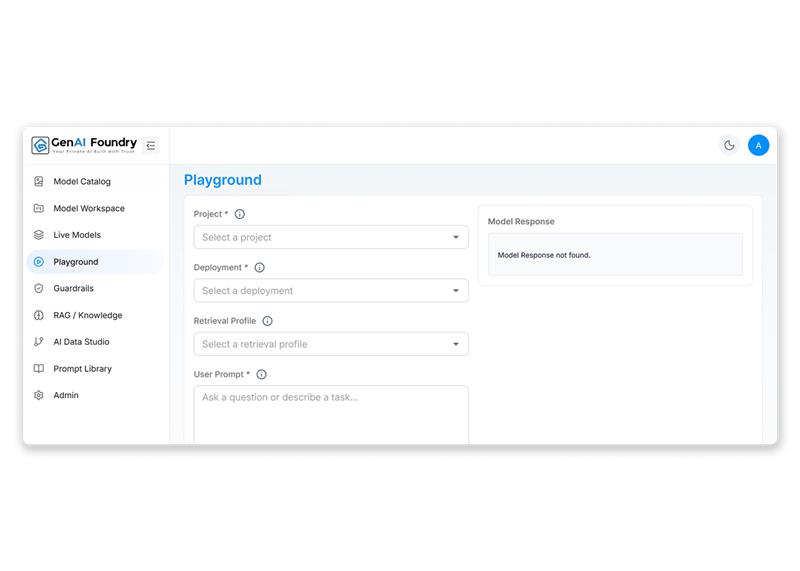Screen dimensions: 800x571
Task: Click the RAG / Knowledge icon
Action: pos(39,315)
